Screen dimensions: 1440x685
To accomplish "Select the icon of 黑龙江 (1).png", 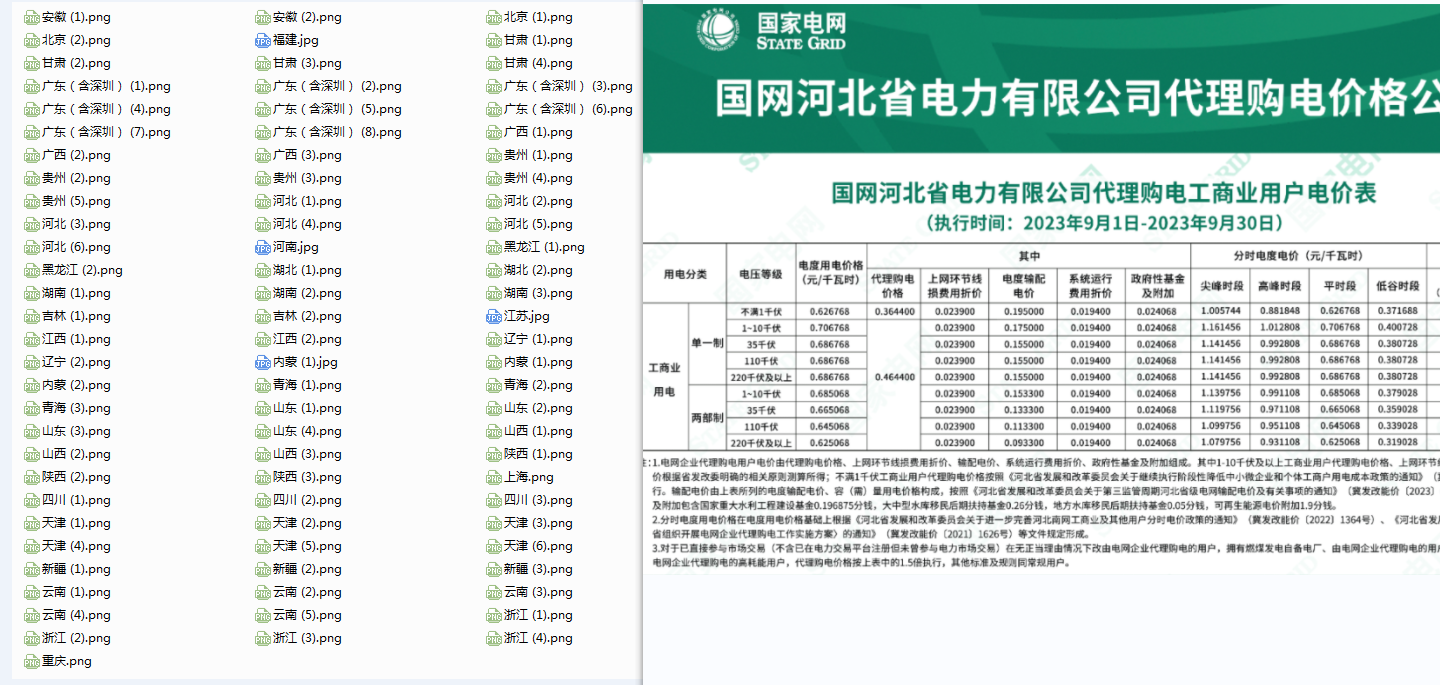I will coord(494,248).
